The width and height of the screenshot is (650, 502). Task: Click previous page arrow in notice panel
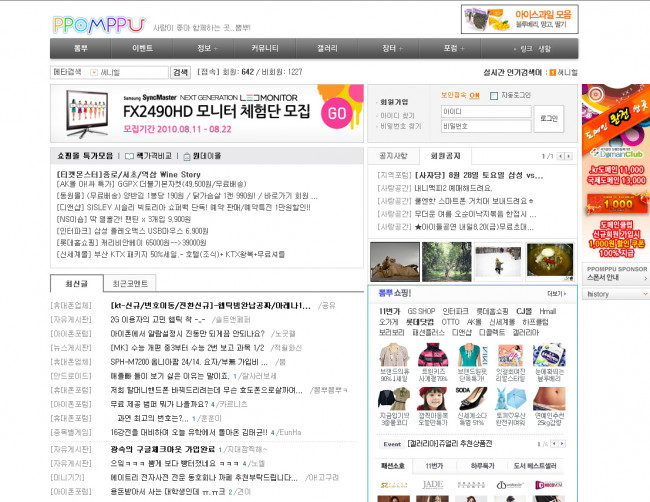[x=560, y=156]
